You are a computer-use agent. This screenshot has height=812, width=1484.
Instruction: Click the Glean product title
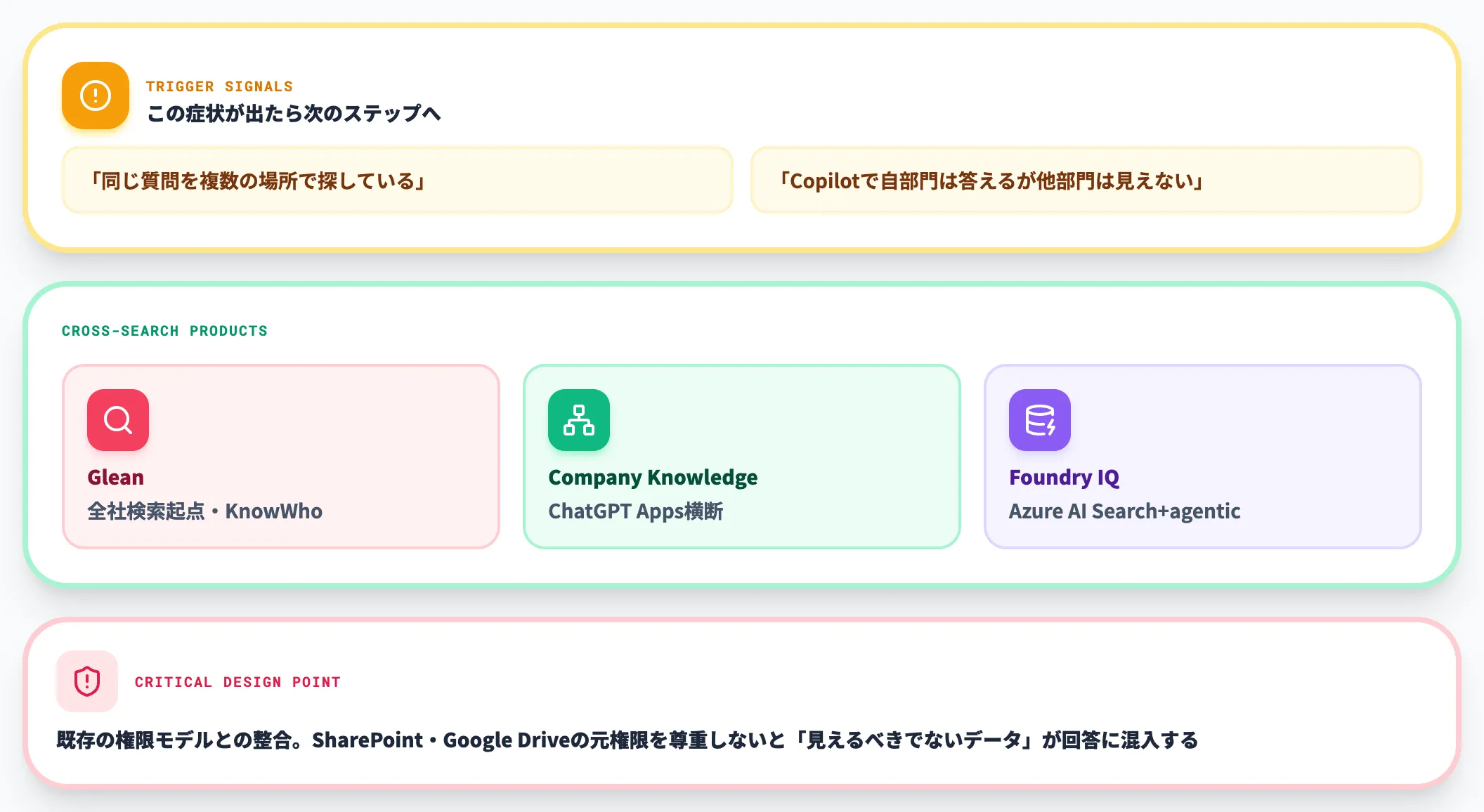(x=115, y=477)
